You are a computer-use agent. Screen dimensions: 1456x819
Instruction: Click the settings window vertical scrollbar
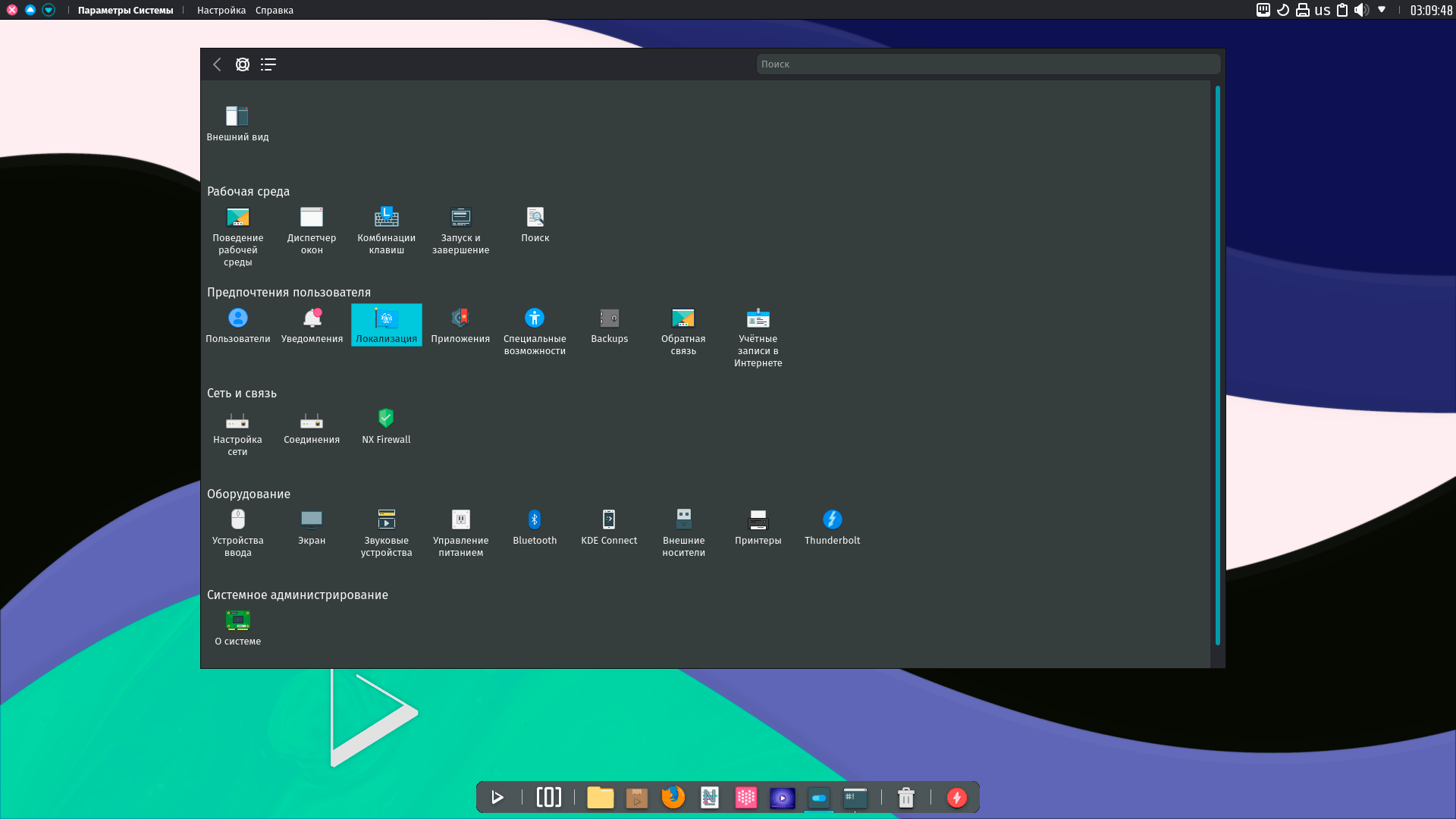pos(1217,364)
